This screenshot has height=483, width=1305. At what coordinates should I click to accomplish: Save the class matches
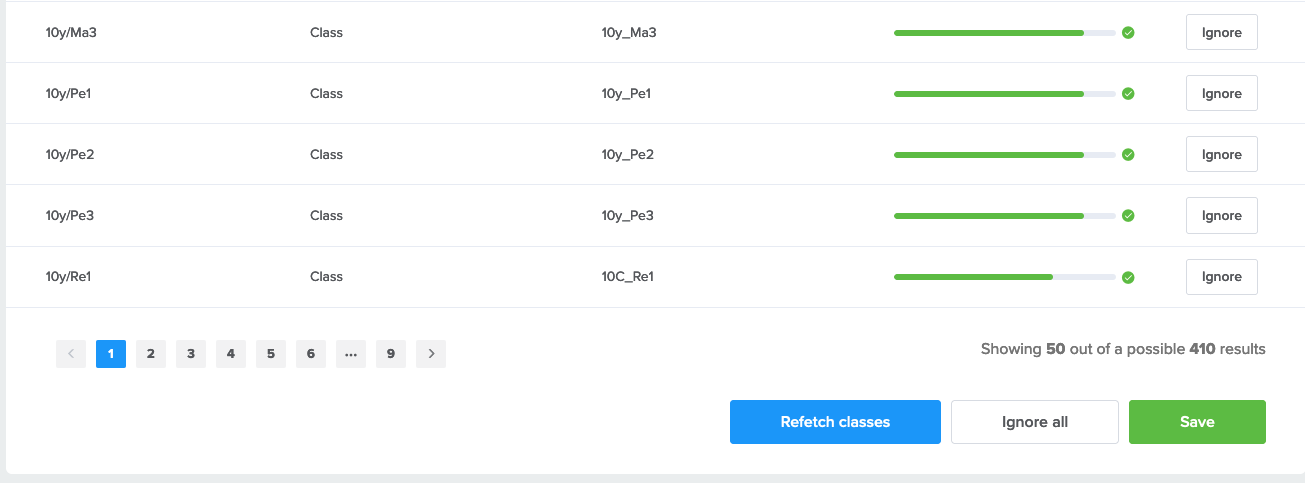pos(1197,422)
